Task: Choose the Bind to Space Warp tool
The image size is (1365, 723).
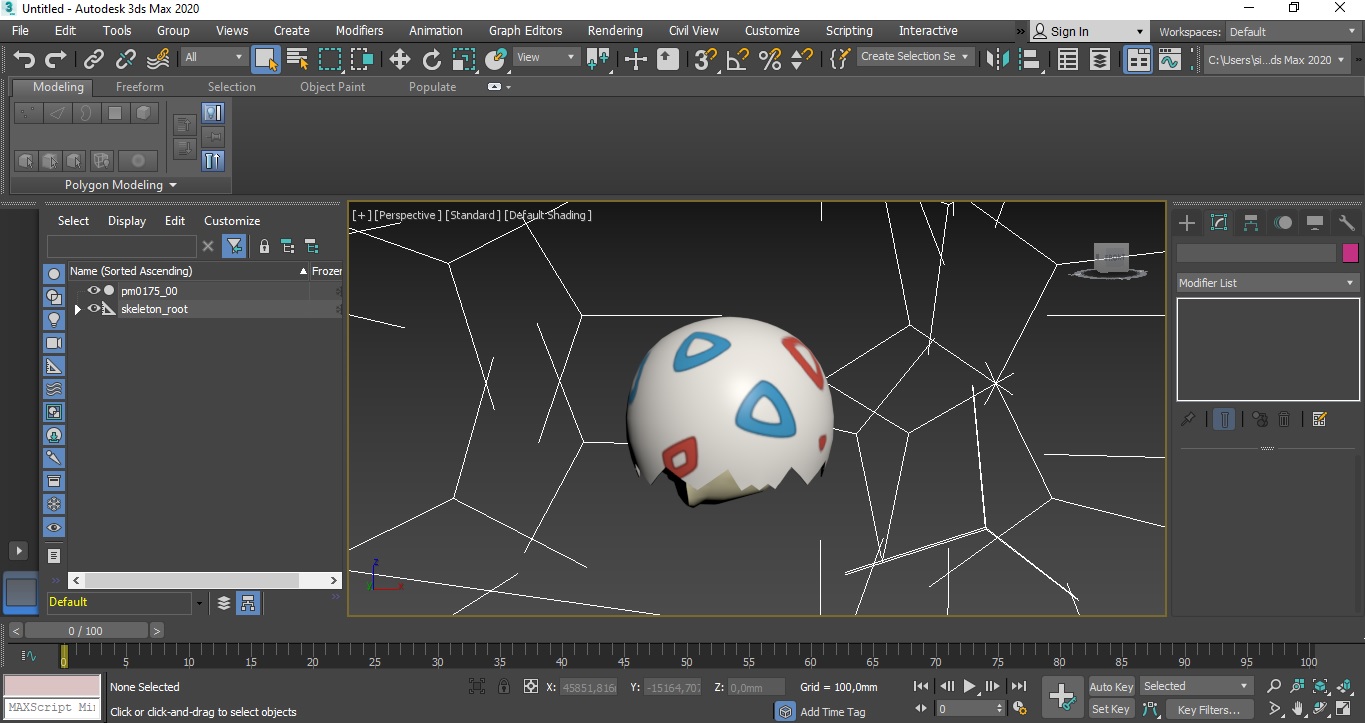Action: point(158,59)
